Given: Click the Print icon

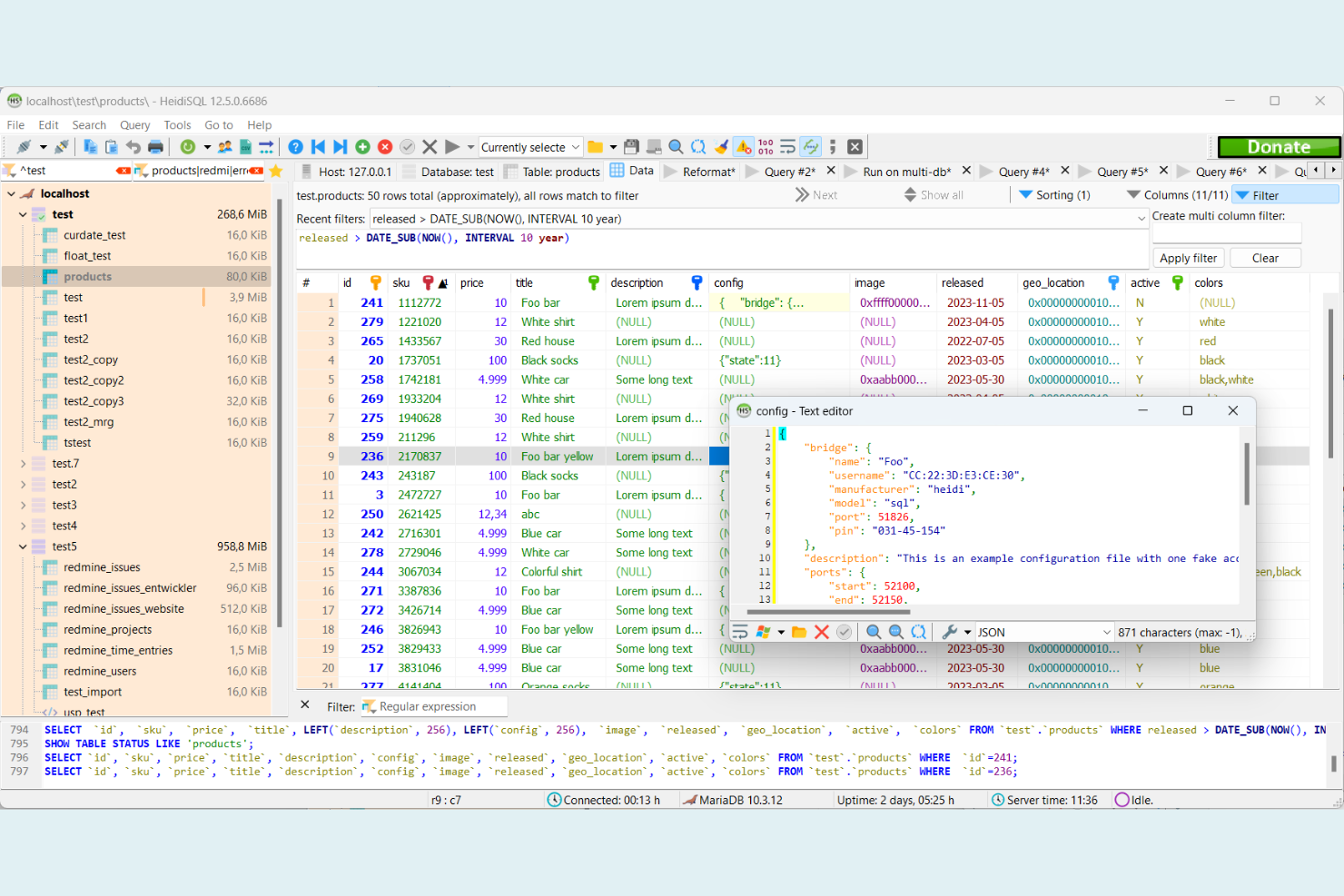Looking at the screenshot, I should (155, 147).
